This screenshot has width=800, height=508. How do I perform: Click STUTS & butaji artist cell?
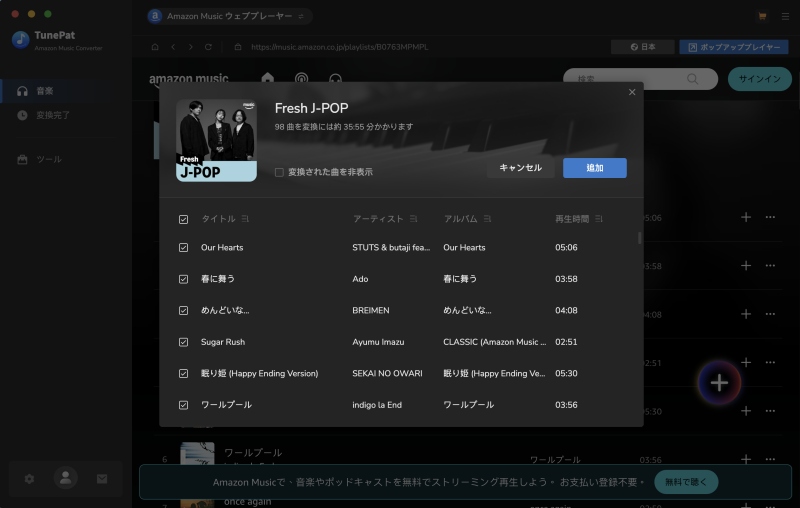[x=391, y=247]
